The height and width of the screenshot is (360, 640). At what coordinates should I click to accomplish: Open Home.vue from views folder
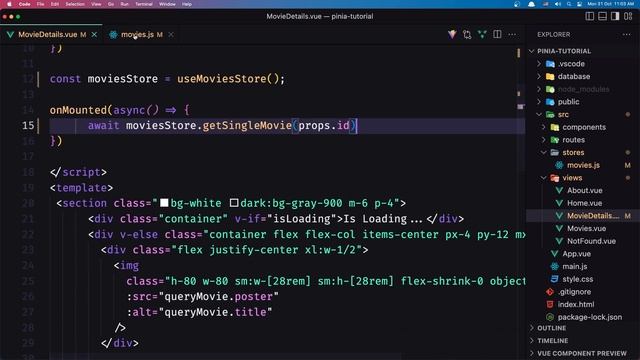[584, 203]
